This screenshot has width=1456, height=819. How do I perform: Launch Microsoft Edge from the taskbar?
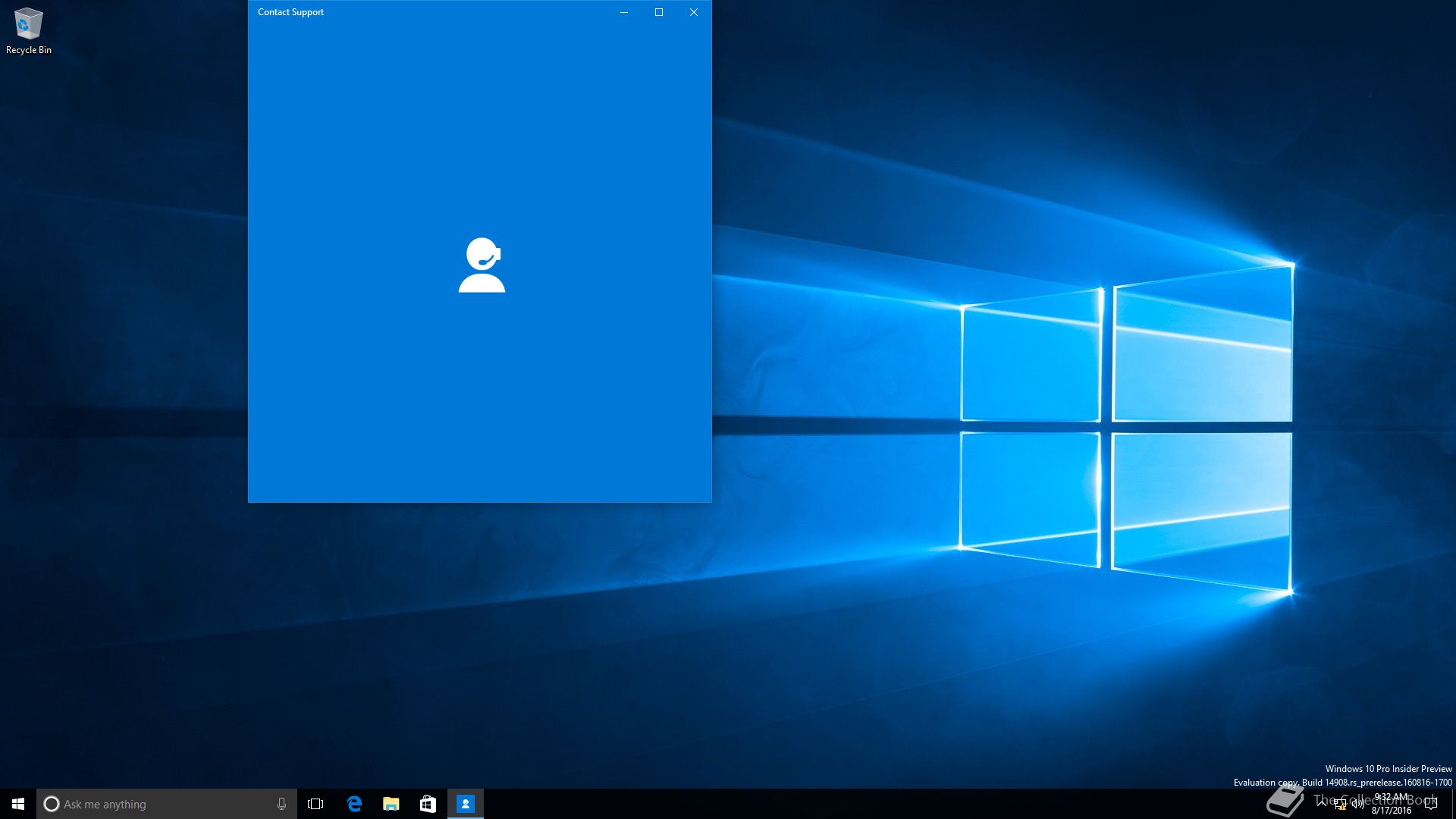click(x=354, y=804)
